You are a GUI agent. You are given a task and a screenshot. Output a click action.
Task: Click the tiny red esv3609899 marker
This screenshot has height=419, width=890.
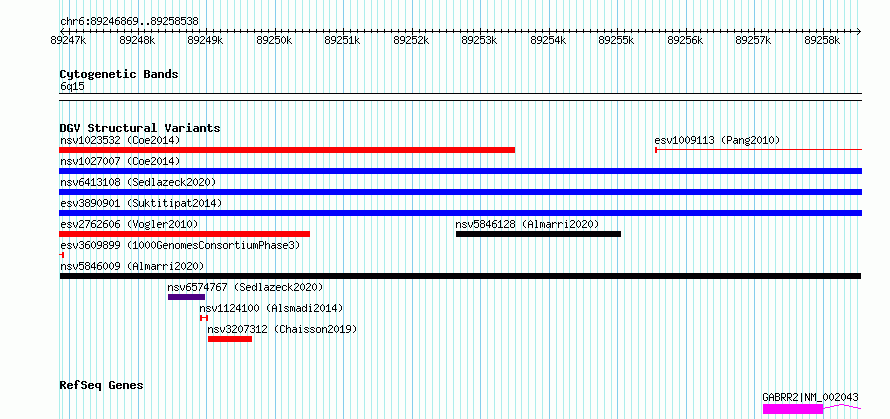[x=62, y=255]
